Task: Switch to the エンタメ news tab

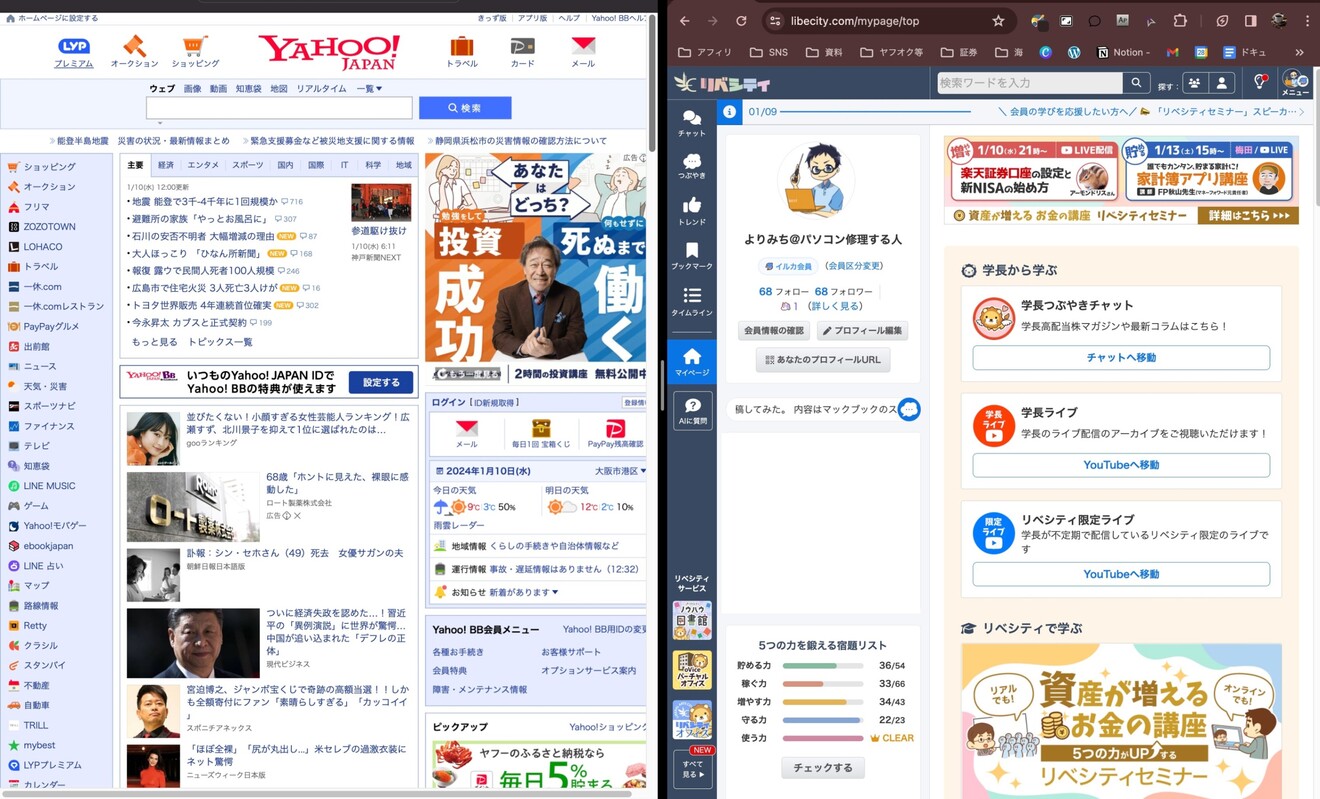Action: pos(203,165)
